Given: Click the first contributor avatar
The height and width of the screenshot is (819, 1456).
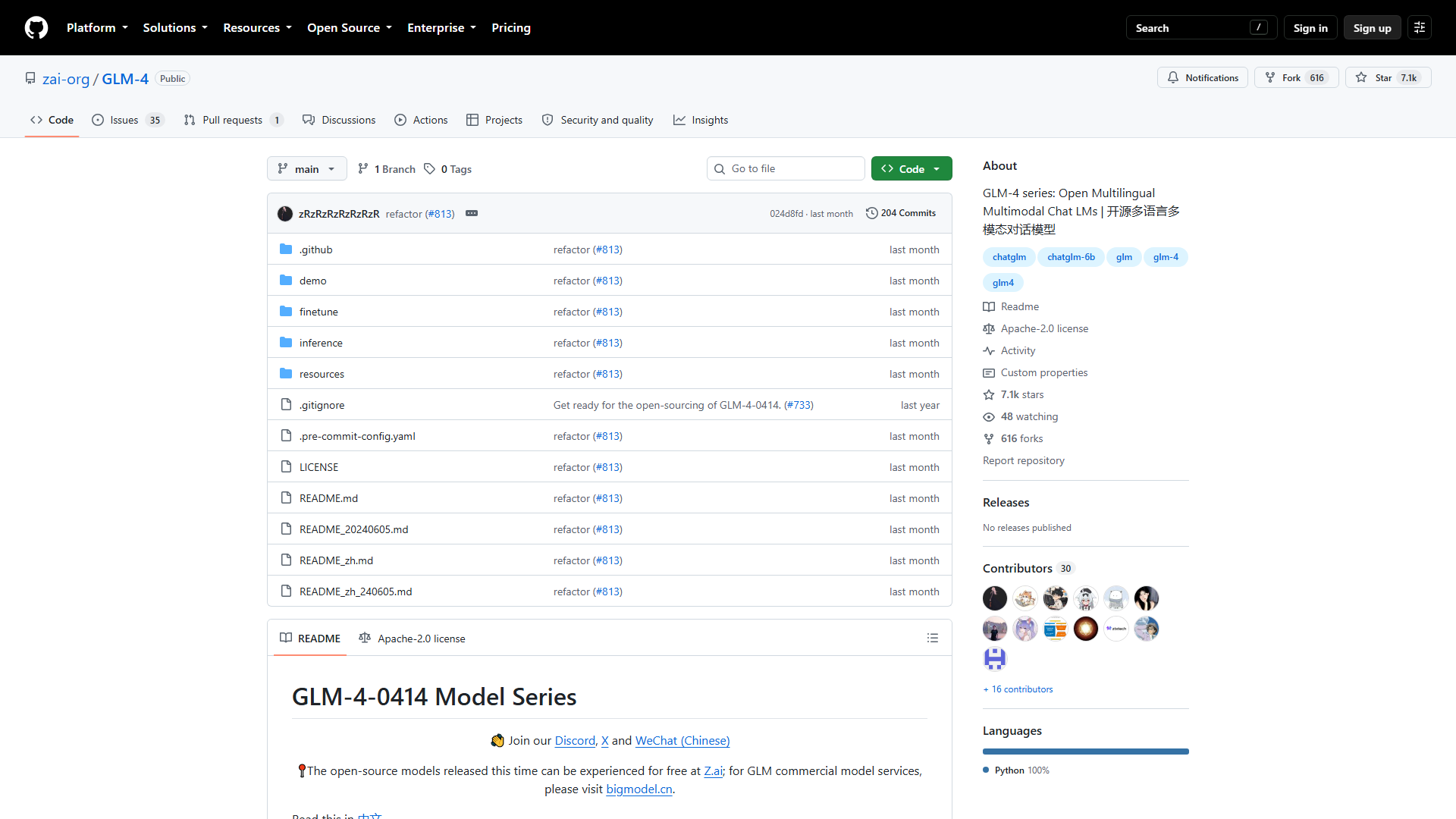Looking at the screenshot, I should tap(994, 598).
